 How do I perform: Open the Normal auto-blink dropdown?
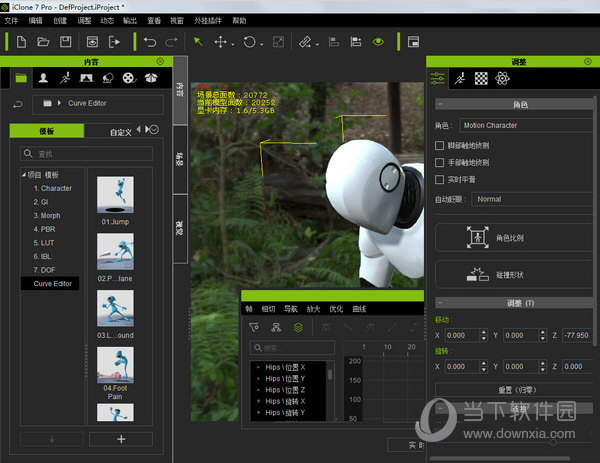tap(533, 199)
